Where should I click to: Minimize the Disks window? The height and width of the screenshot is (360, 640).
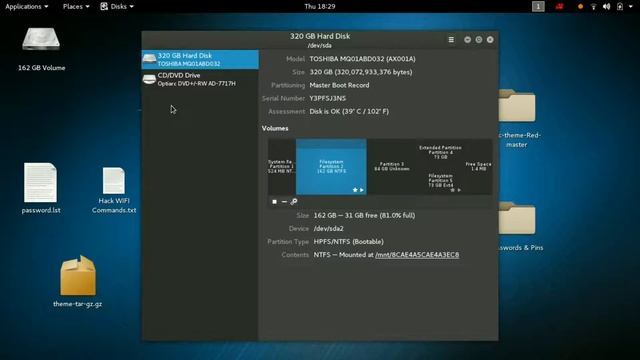(x=467, y=40)
